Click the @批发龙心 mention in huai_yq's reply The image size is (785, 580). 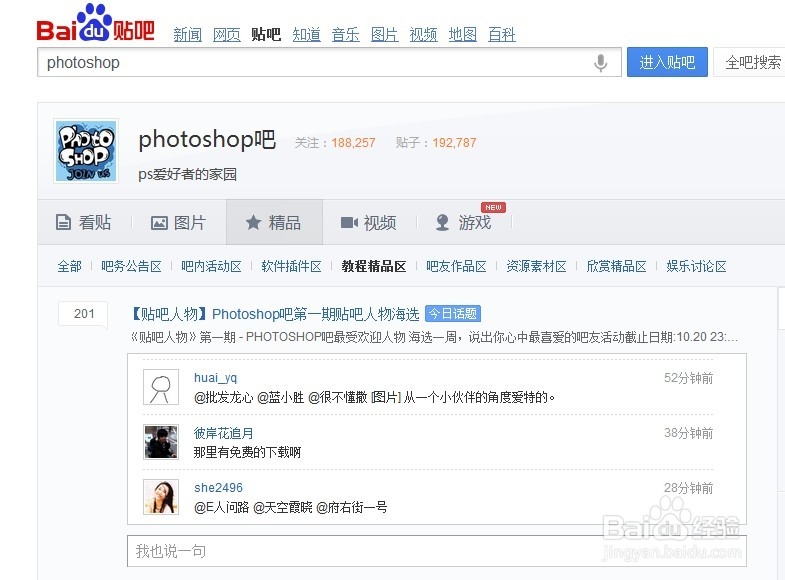coord(223,397)
